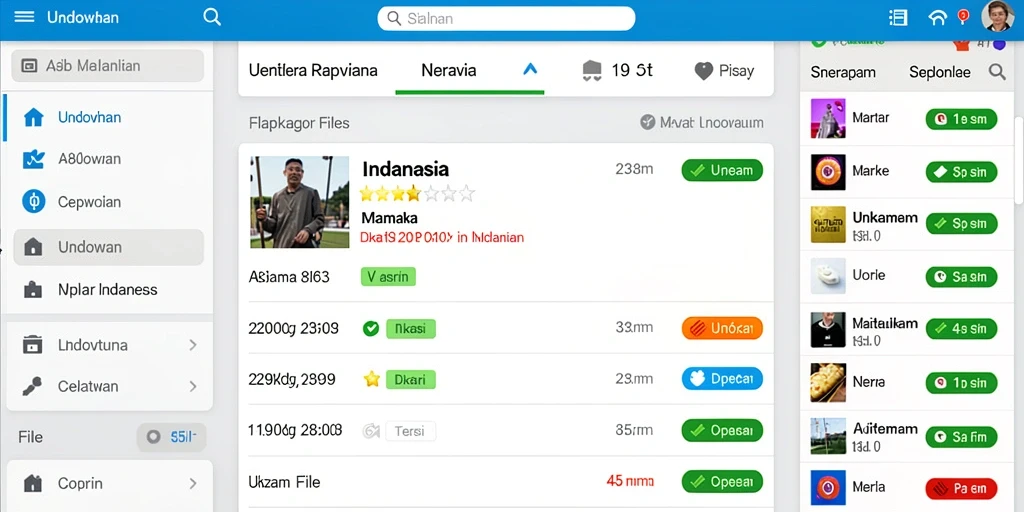Viewport: 1024px width, 512px height.
Task: Select Undovhan home item in sidebar
Action: click(108, 118)
